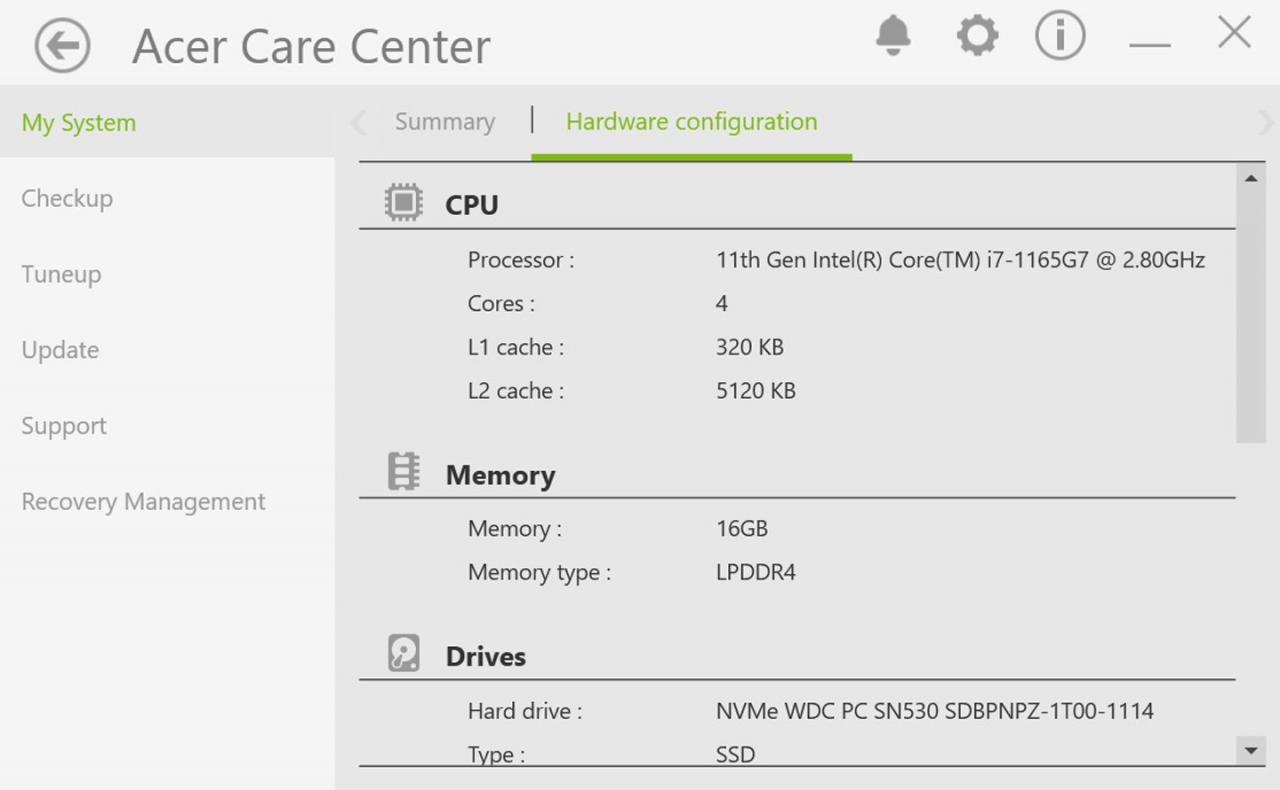Open the info (i) icon
1280x790 pixels.
[1060, 36]
